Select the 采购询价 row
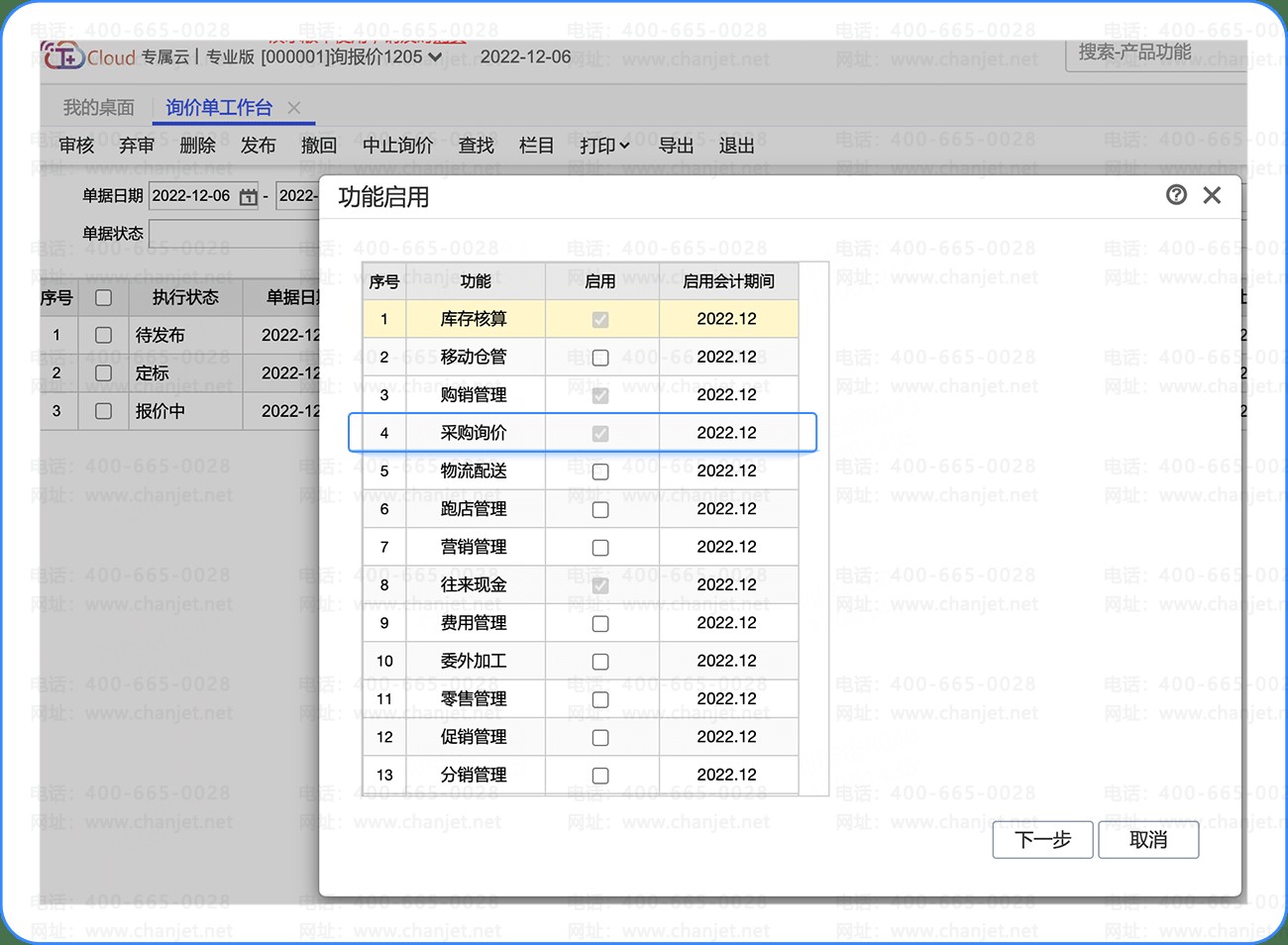 [x=474, y=433]
